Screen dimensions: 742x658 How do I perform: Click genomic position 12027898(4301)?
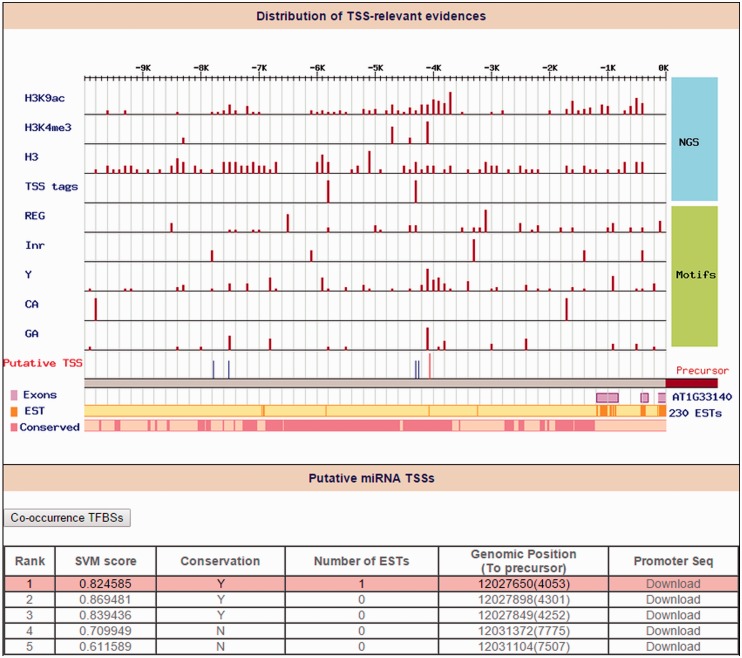point(524,600)
